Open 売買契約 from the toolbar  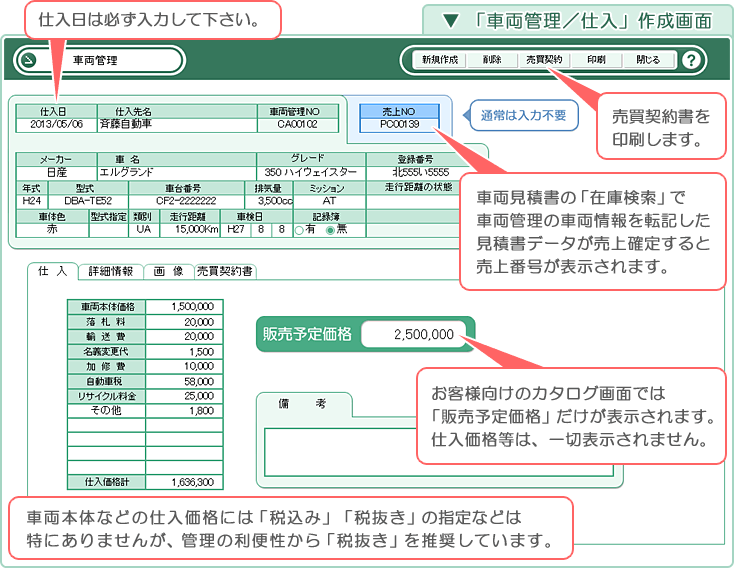pyautogui.click(x=544, y=60)
